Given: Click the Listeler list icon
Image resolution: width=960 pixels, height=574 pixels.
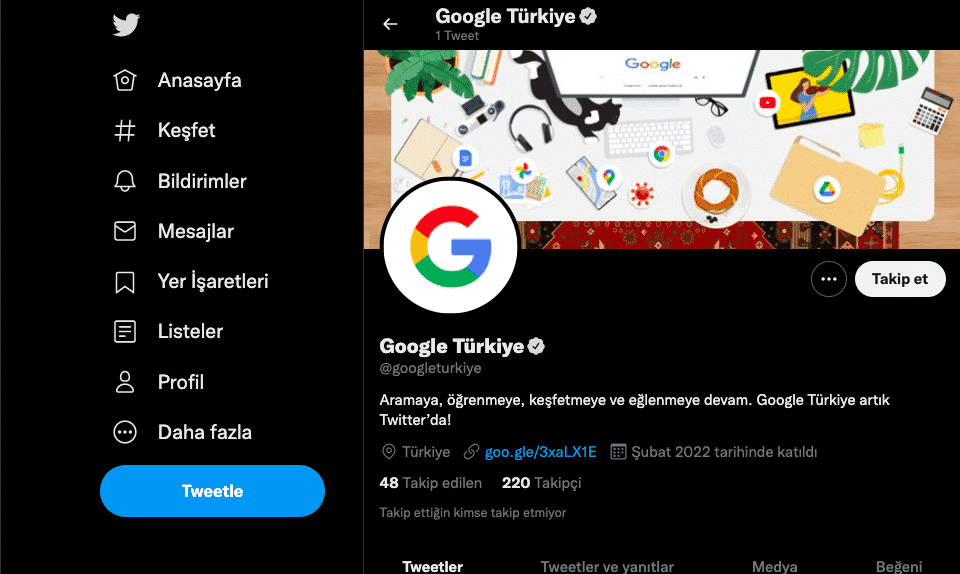Looking at the screenshot, I should 125,331.
